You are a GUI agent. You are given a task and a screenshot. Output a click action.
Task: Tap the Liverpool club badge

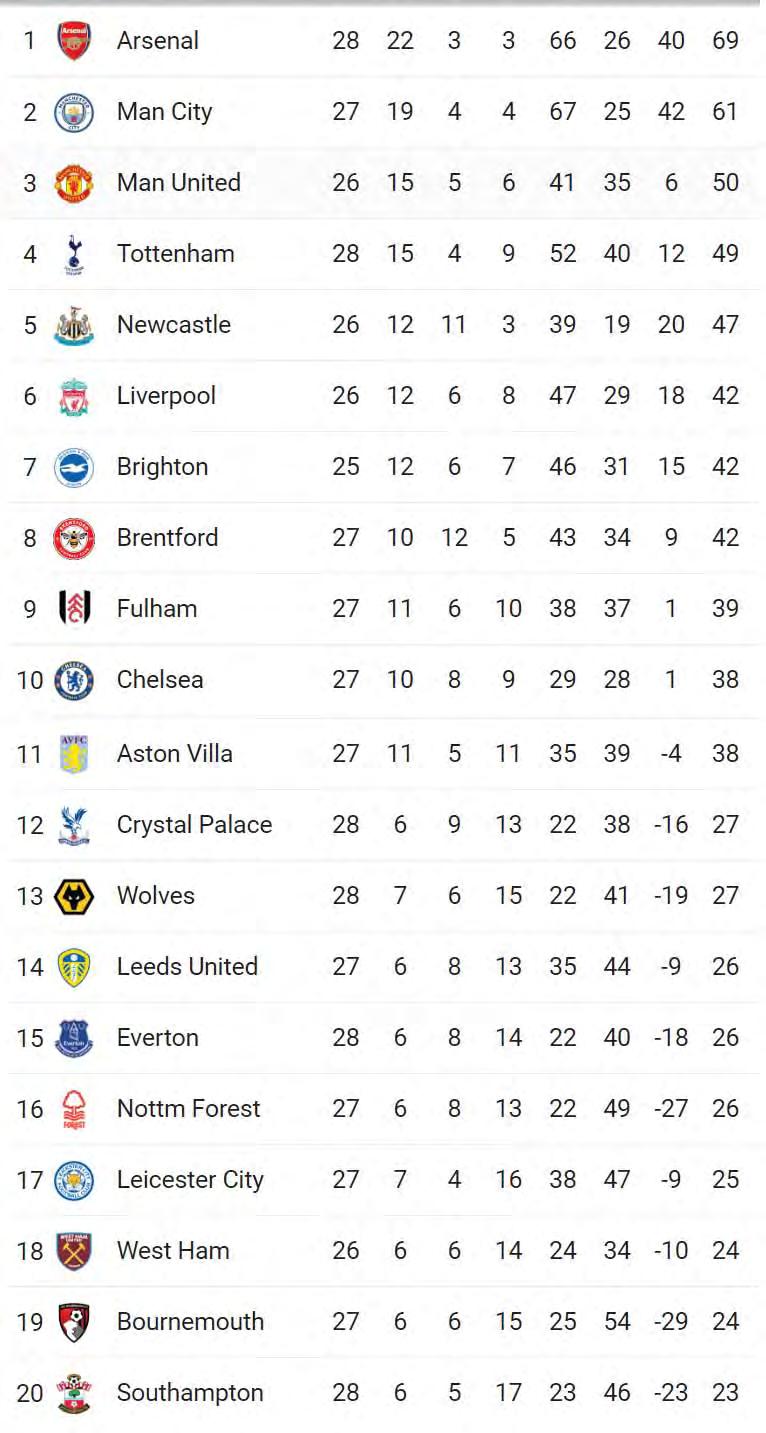tap(73, 396)
